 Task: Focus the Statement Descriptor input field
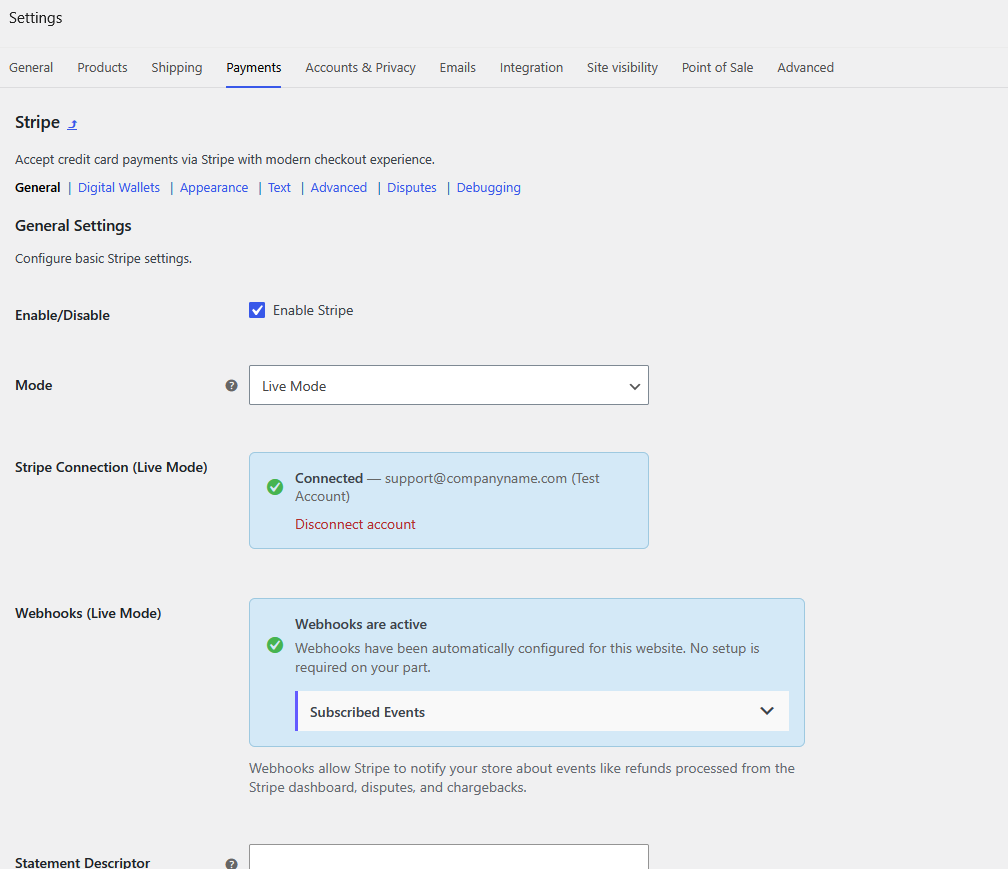click(449, 857)
